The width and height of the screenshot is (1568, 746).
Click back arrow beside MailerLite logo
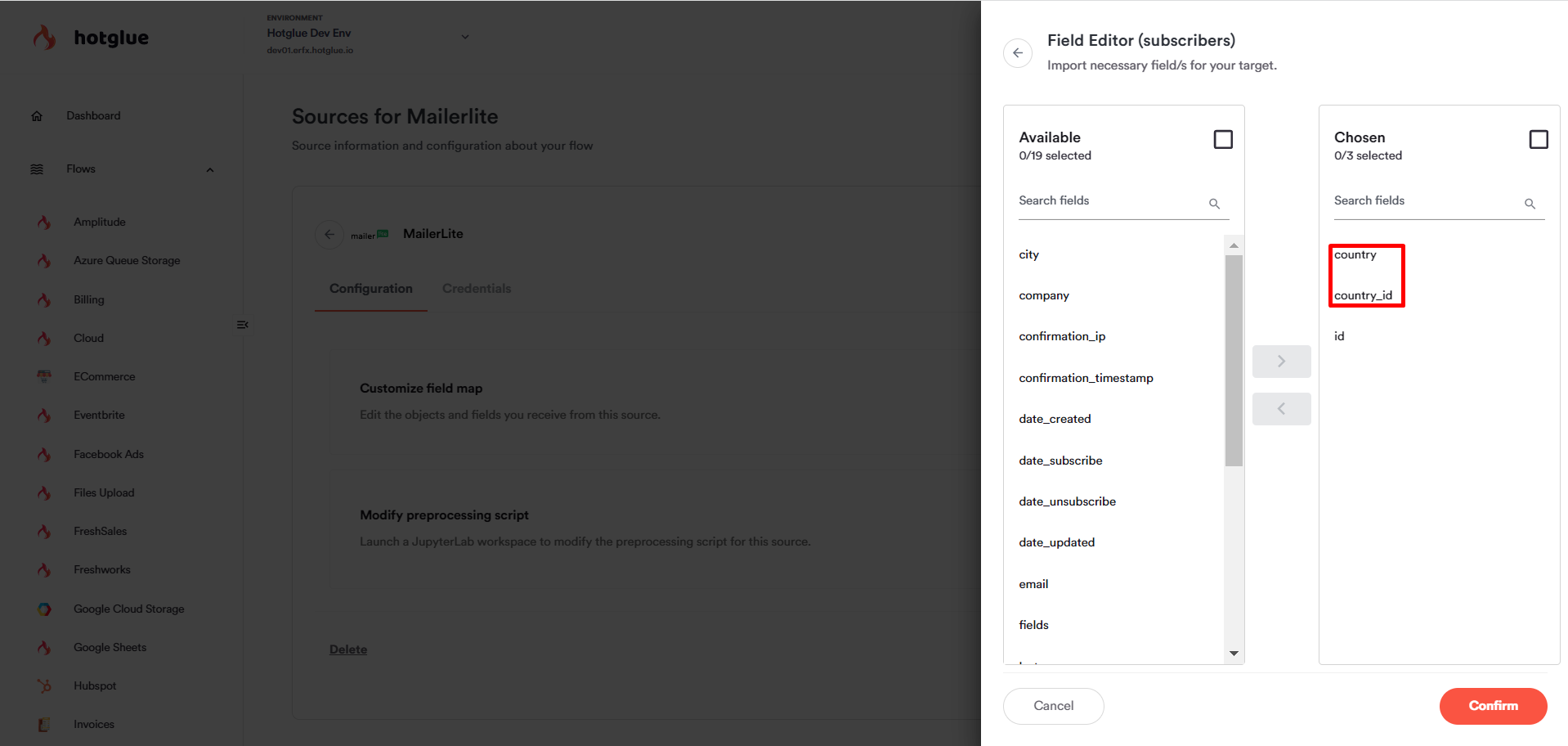tap(329, 235)
